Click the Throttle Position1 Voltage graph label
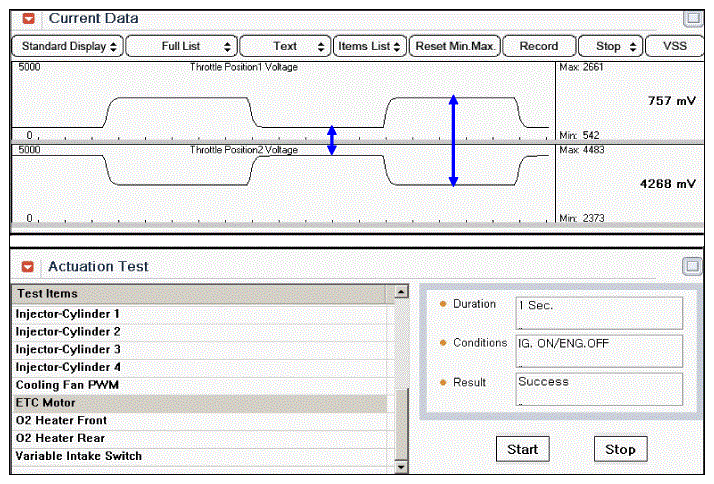Image resolution: width=714 pixels, height=484 pixels. click(244, 67)
